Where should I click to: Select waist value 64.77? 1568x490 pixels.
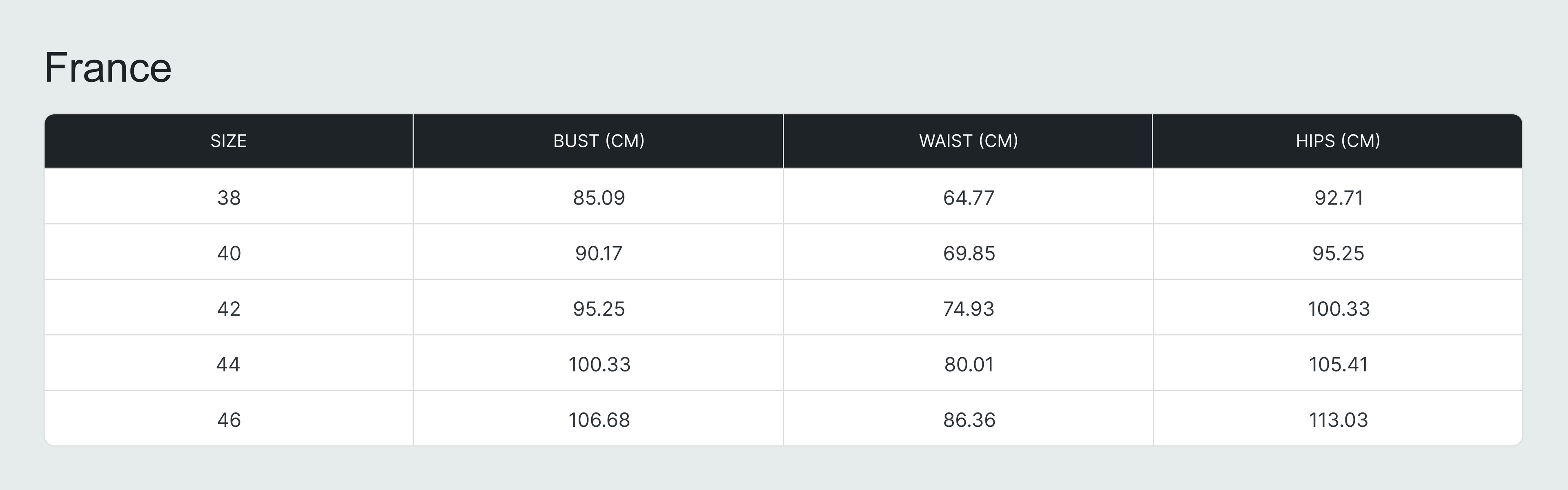point(969,198)
